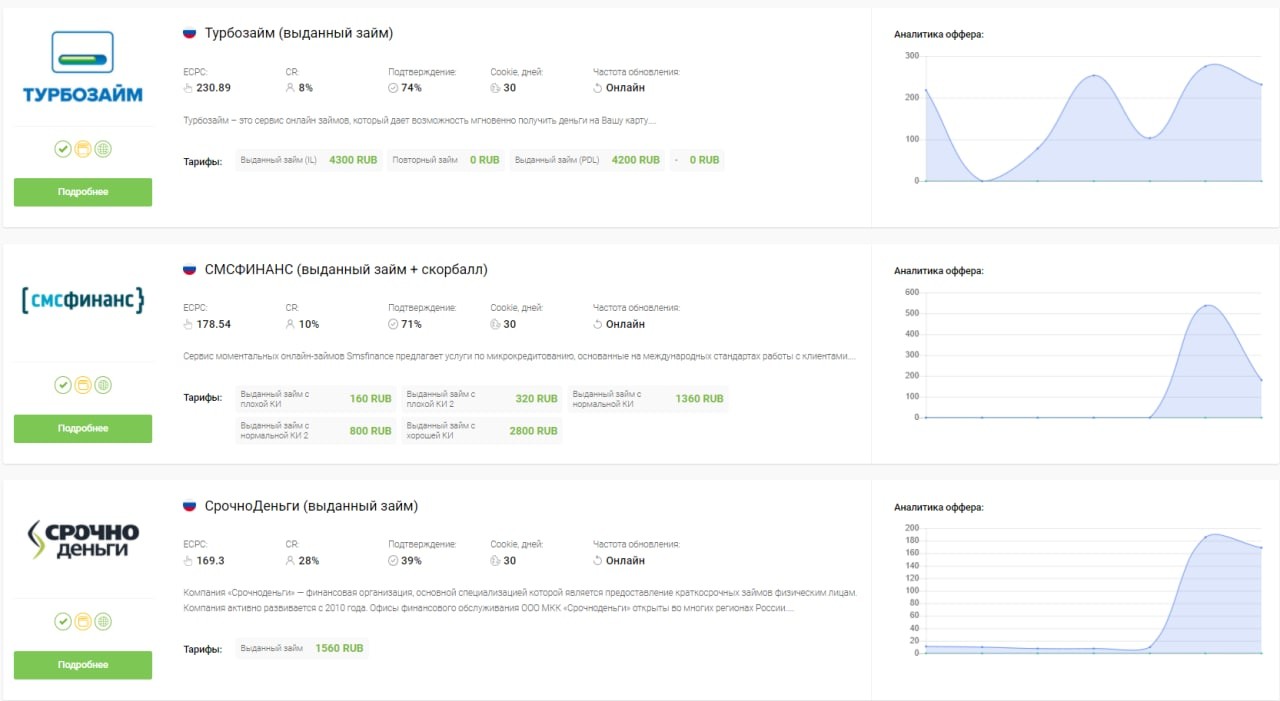Click the ECPC value 178.54
Image resolution: width=1280 pixels, height=701 pixels.
(214, 324)
